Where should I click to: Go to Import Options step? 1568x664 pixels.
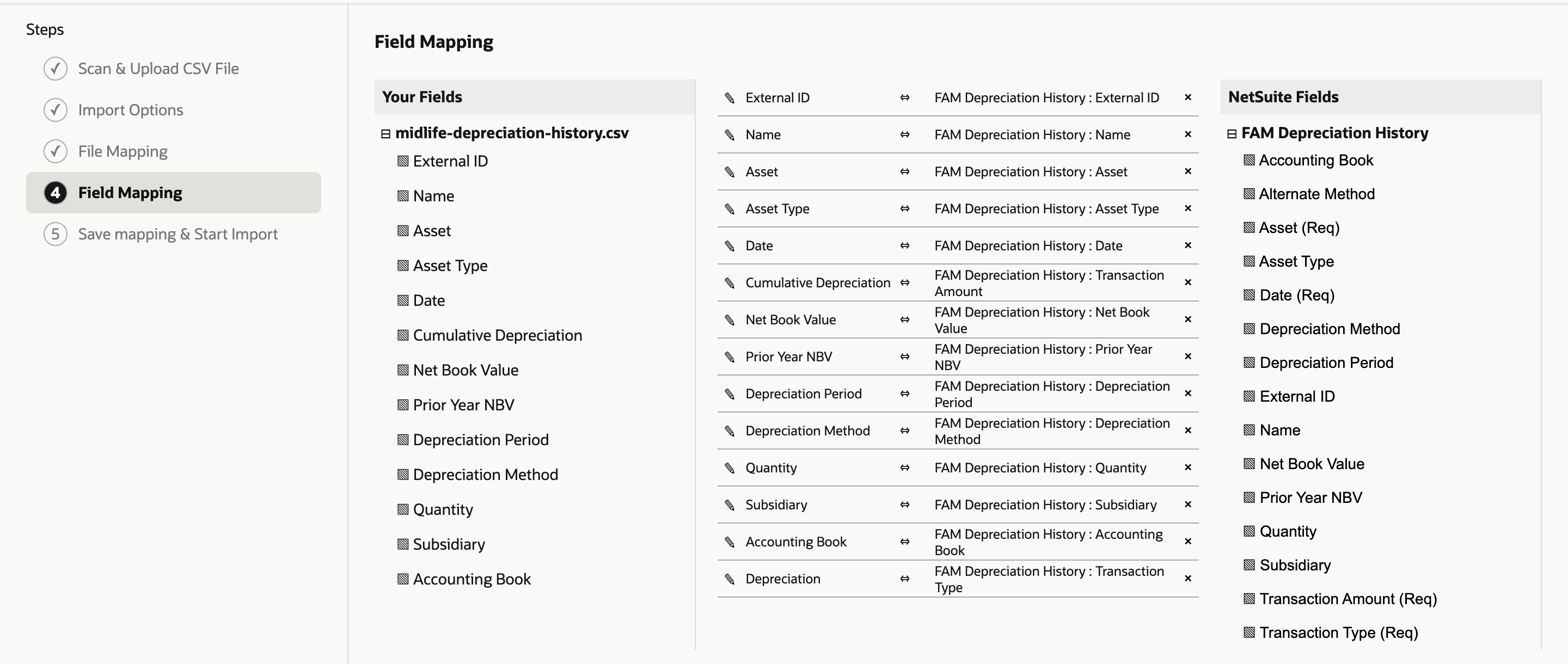(x=130, y=110)
